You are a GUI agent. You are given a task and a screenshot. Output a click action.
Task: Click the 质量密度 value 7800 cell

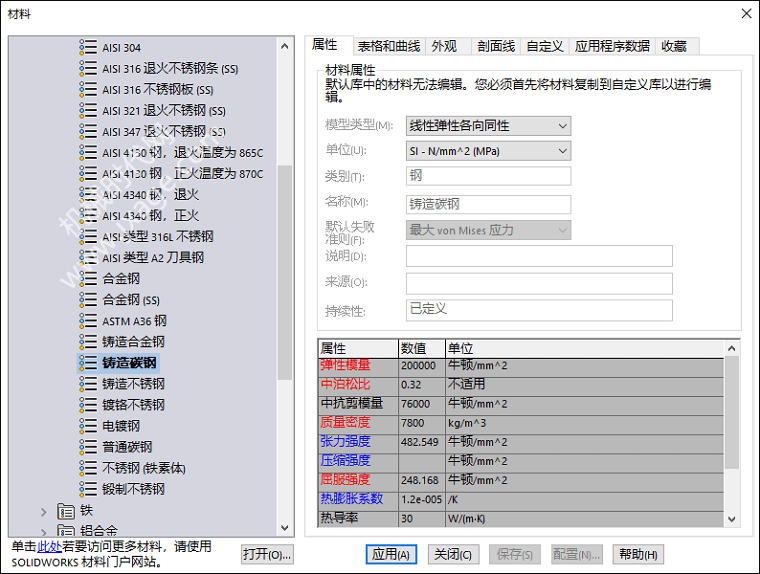point(422,423)
